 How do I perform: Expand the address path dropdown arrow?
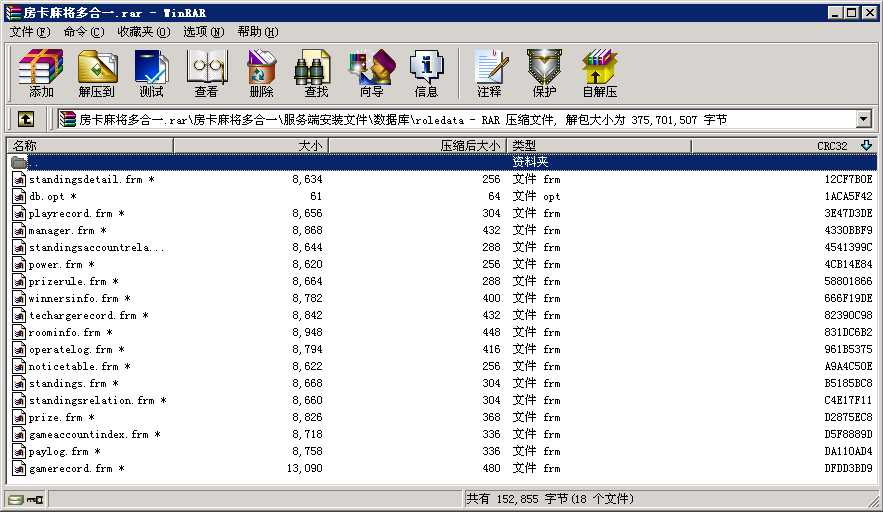tap(863, 119)
